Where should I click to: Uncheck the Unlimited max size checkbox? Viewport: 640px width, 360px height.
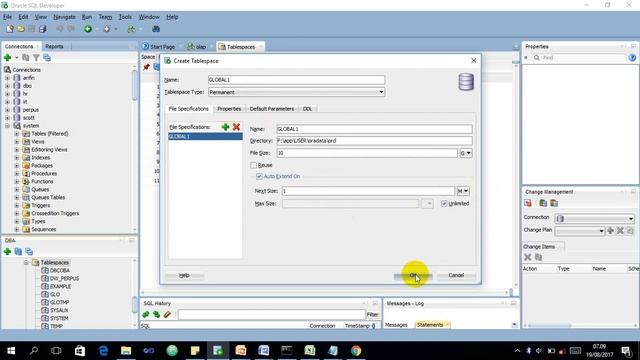click(444, 203)
